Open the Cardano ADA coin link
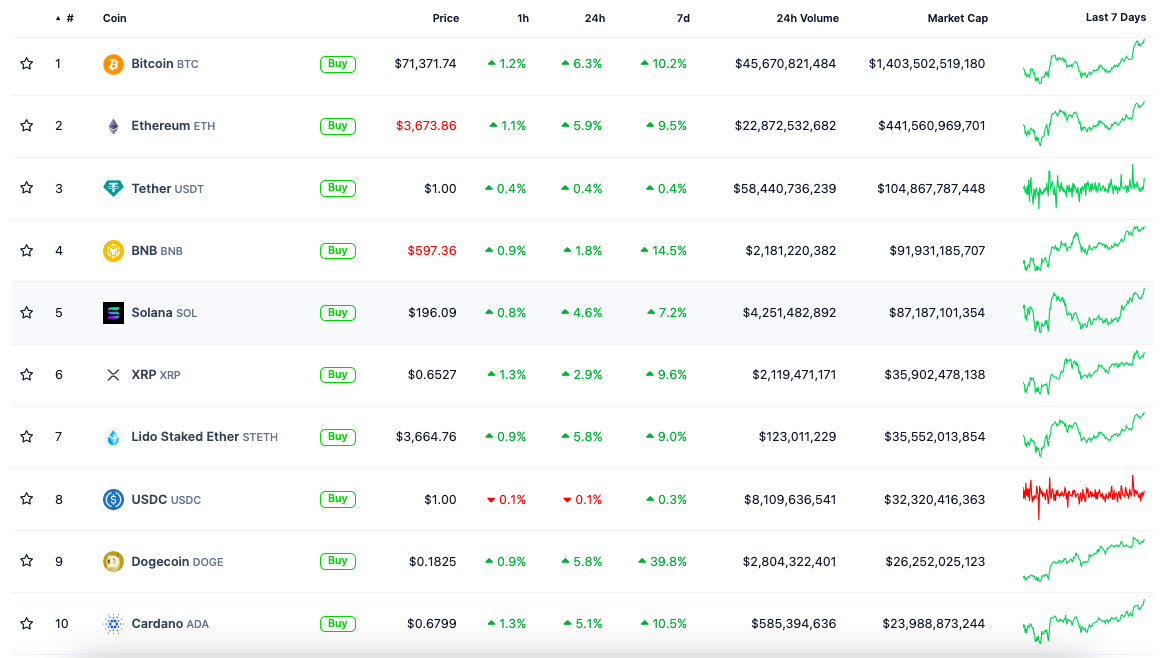1173x658 pixels. (x=170, y=624)
